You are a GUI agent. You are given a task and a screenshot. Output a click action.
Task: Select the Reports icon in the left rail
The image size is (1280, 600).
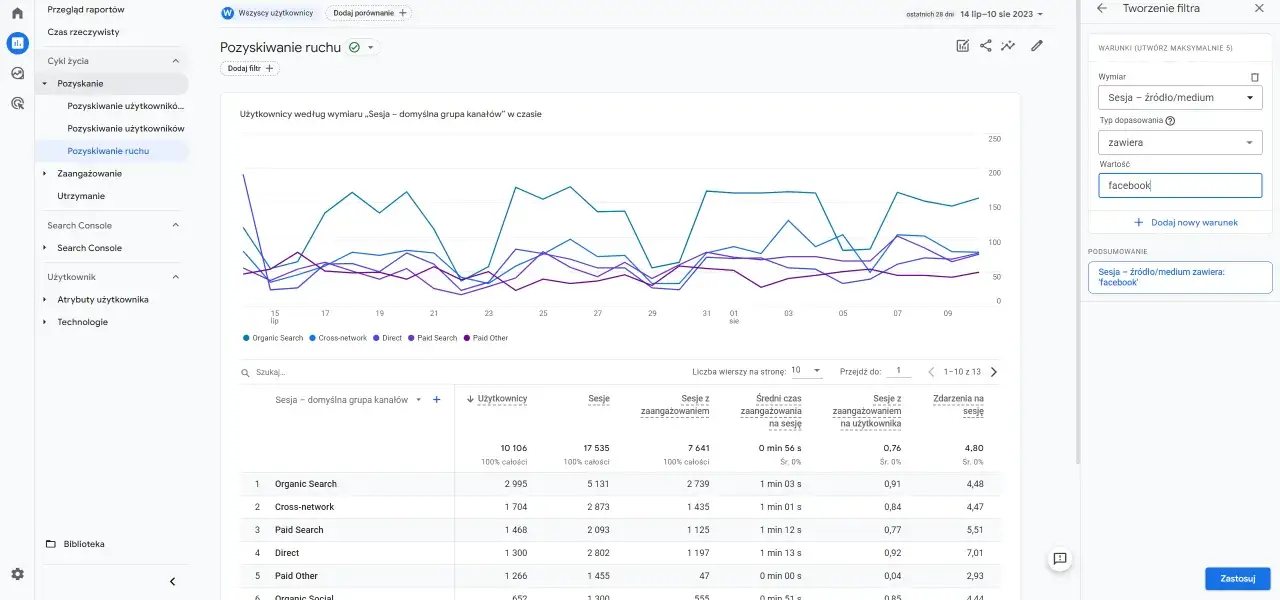tap(17, 43)
